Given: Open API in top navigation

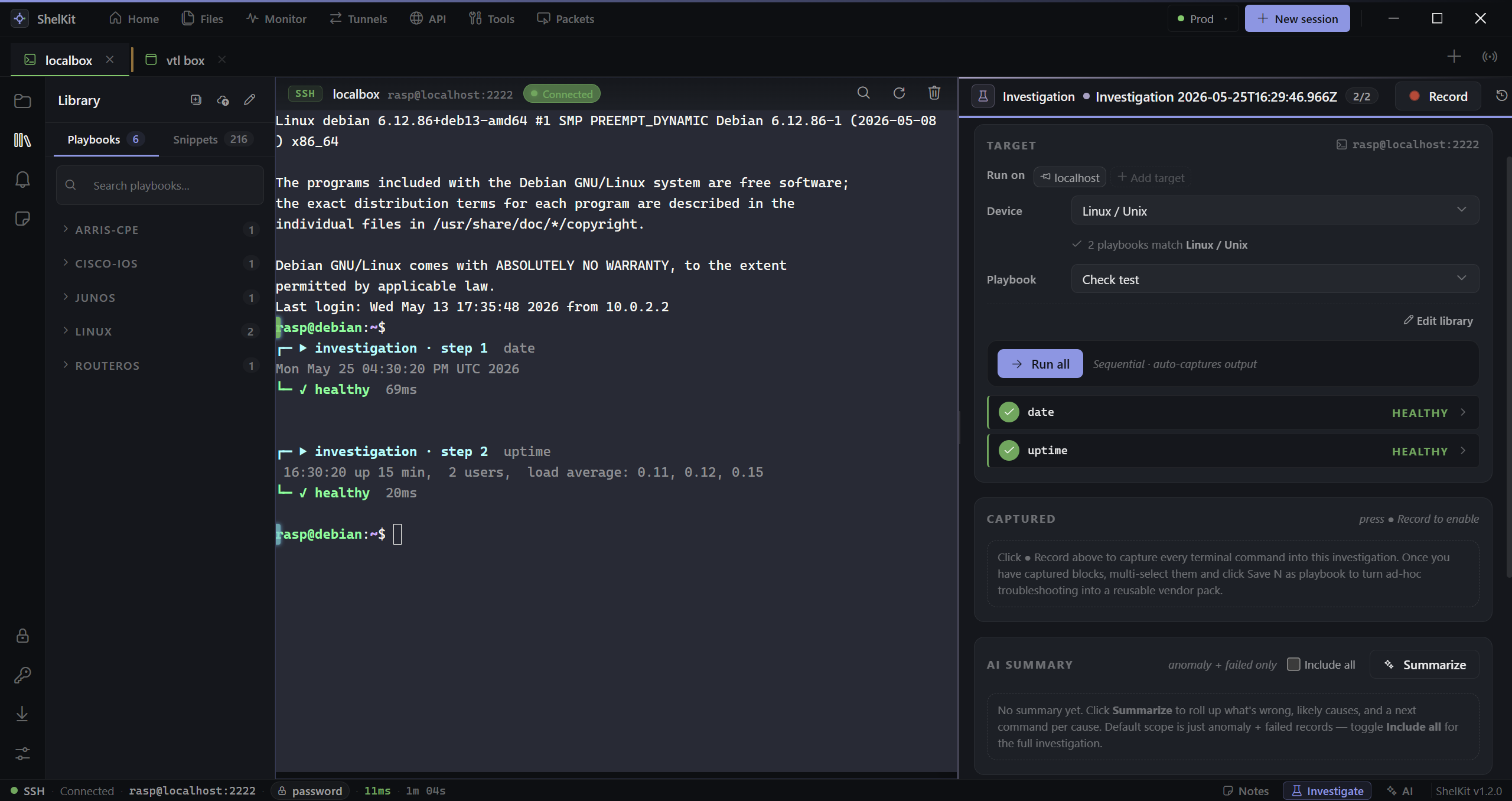Looking at the screenshot, I should (428, 19).
